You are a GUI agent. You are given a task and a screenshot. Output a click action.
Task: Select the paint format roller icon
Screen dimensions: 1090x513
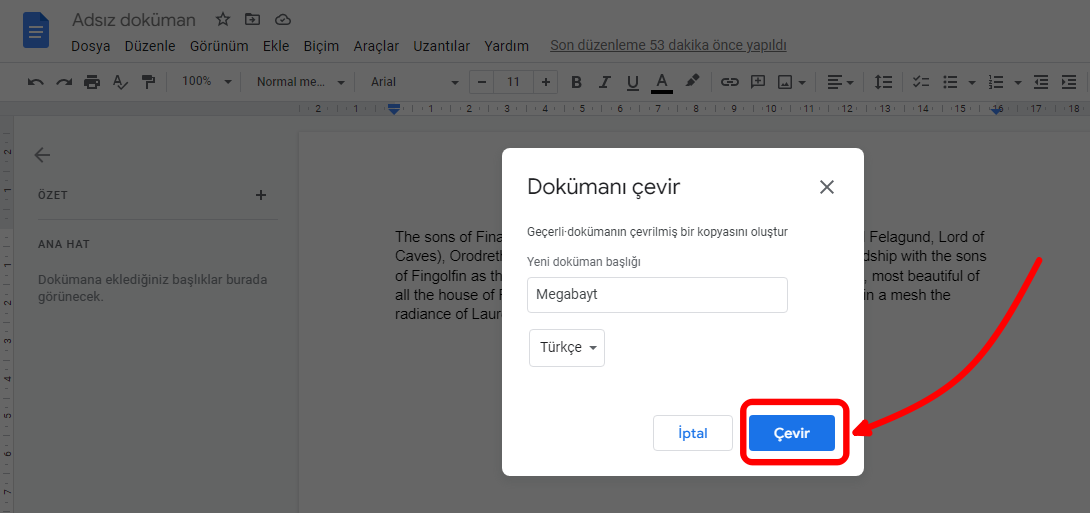click(148, 82)
